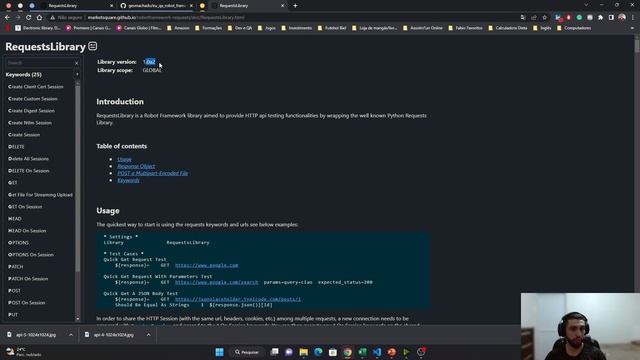The height and width of the screenshot is (360, 640).
Task: Bookmark this page with the star icon
Action: (x=544, y=18)
